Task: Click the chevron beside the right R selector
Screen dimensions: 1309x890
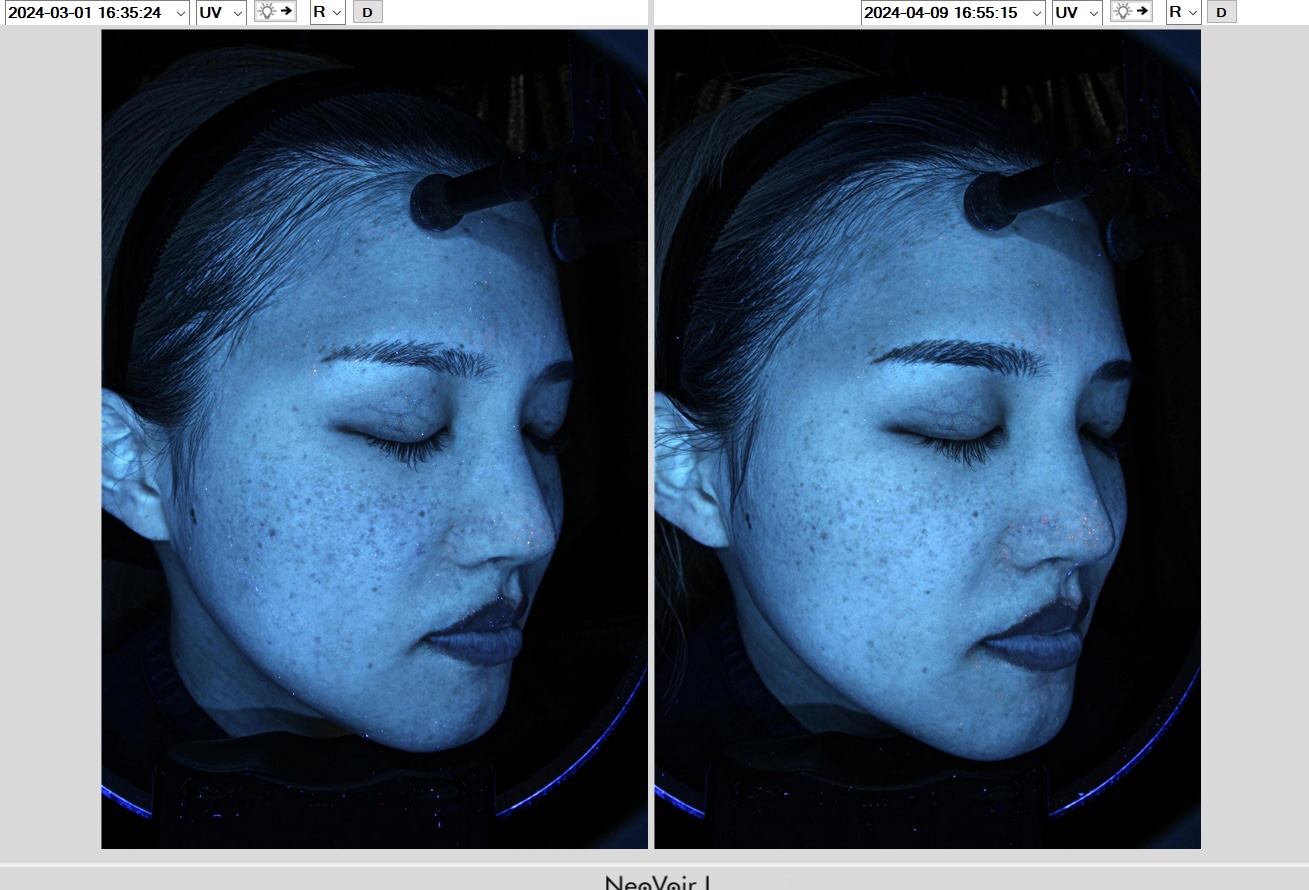Action: 1192,13
